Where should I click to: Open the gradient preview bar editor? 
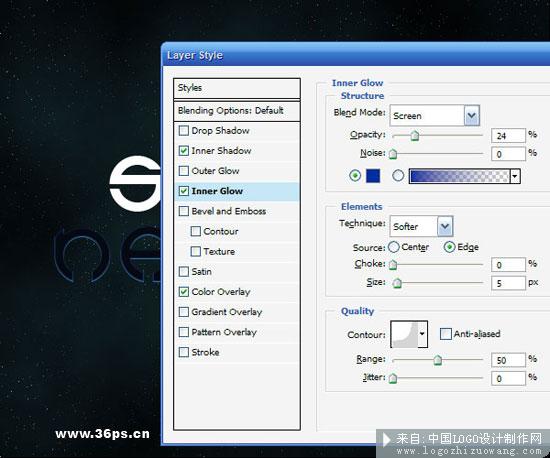(460, 176)
